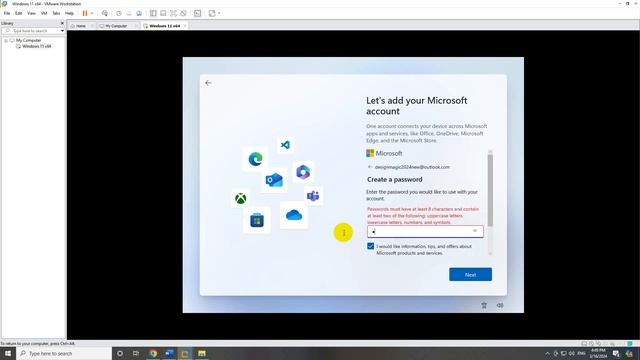Open the File Explorer taskbar icon
Screen dimensions: 640x360
click(202, 353)
